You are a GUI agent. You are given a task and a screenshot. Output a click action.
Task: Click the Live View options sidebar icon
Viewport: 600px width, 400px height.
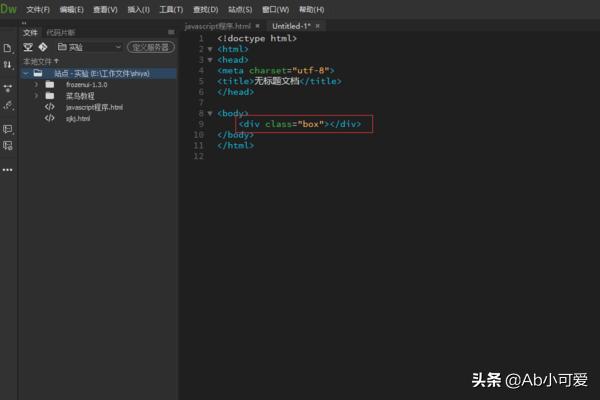point(8,87)
